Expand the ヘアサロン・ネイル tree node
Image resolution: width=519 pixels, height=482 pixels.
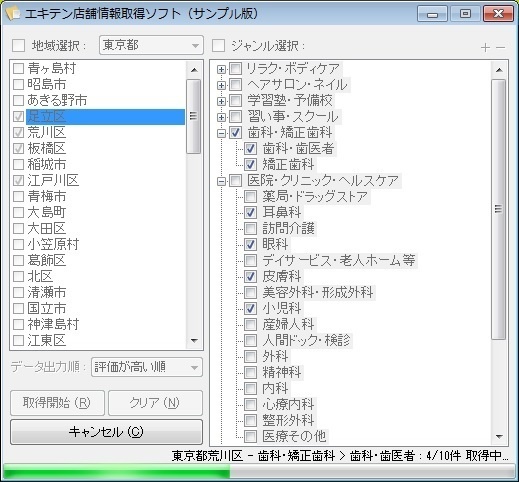click(221, 85)
